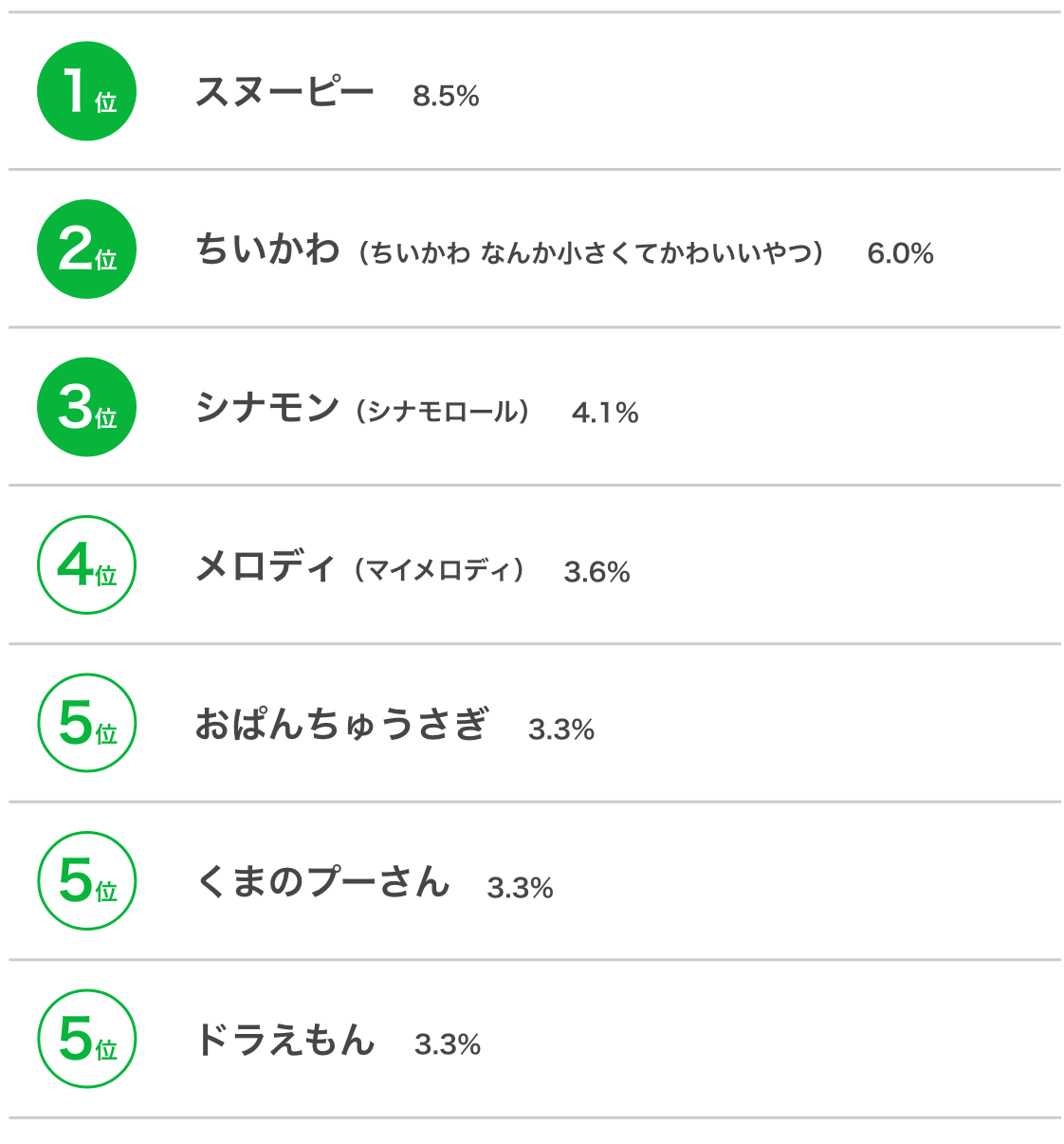Click the 5位 badge beside ドラえもん
Viewport: 1064px width, 1144px height.
tap(86, 1039)
